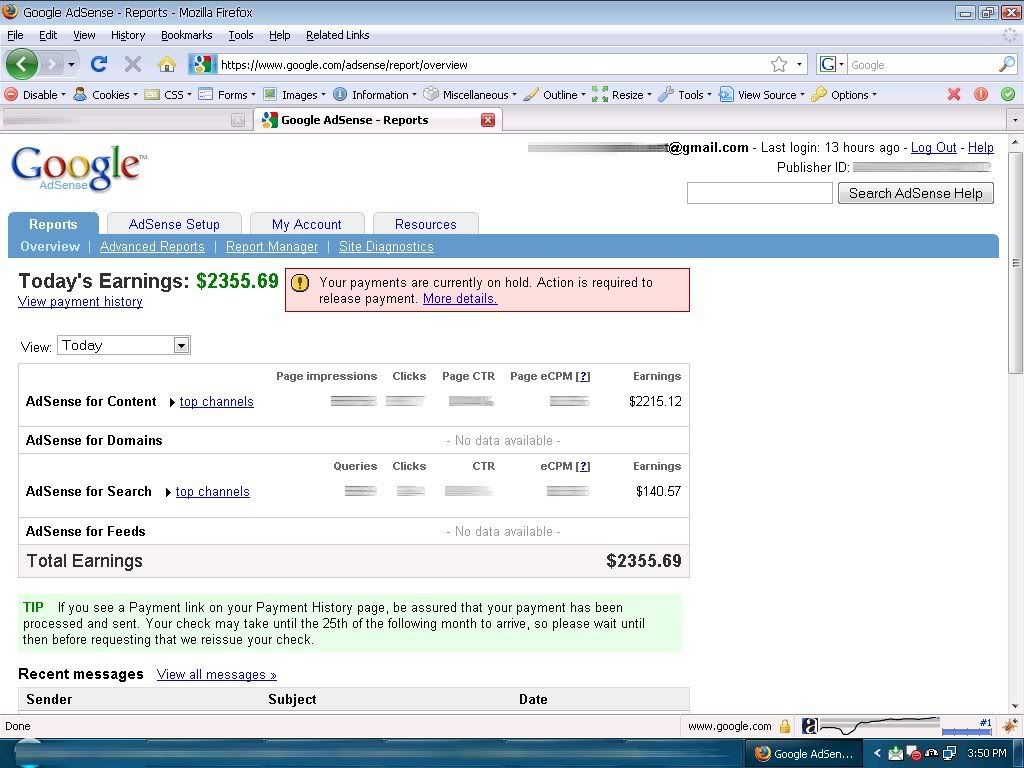Go to the Home page icon
The width and height of the screenshot is (1024, 768).
coord(167,64)
